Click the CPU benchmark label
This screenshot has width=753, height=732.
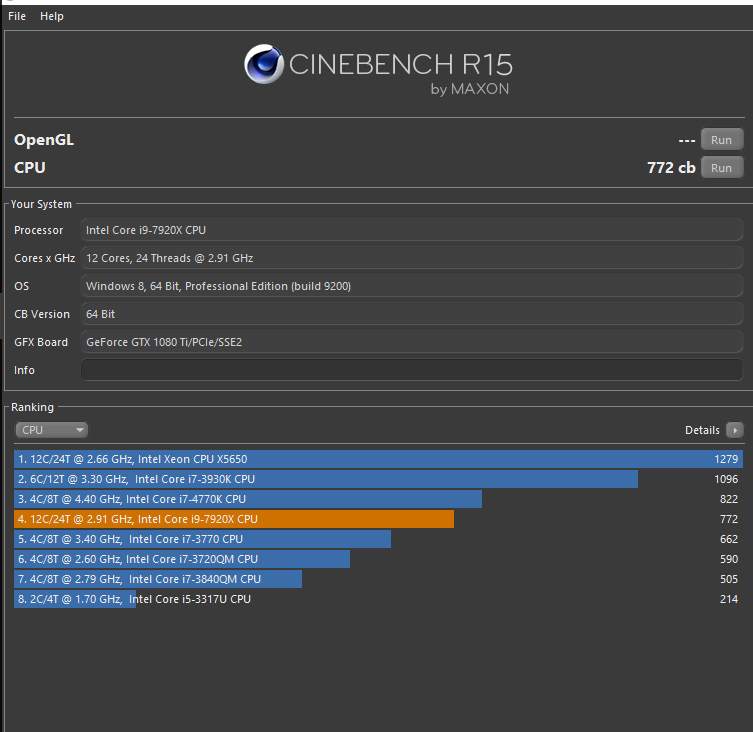pyautogui.click(x=30, y=168)
